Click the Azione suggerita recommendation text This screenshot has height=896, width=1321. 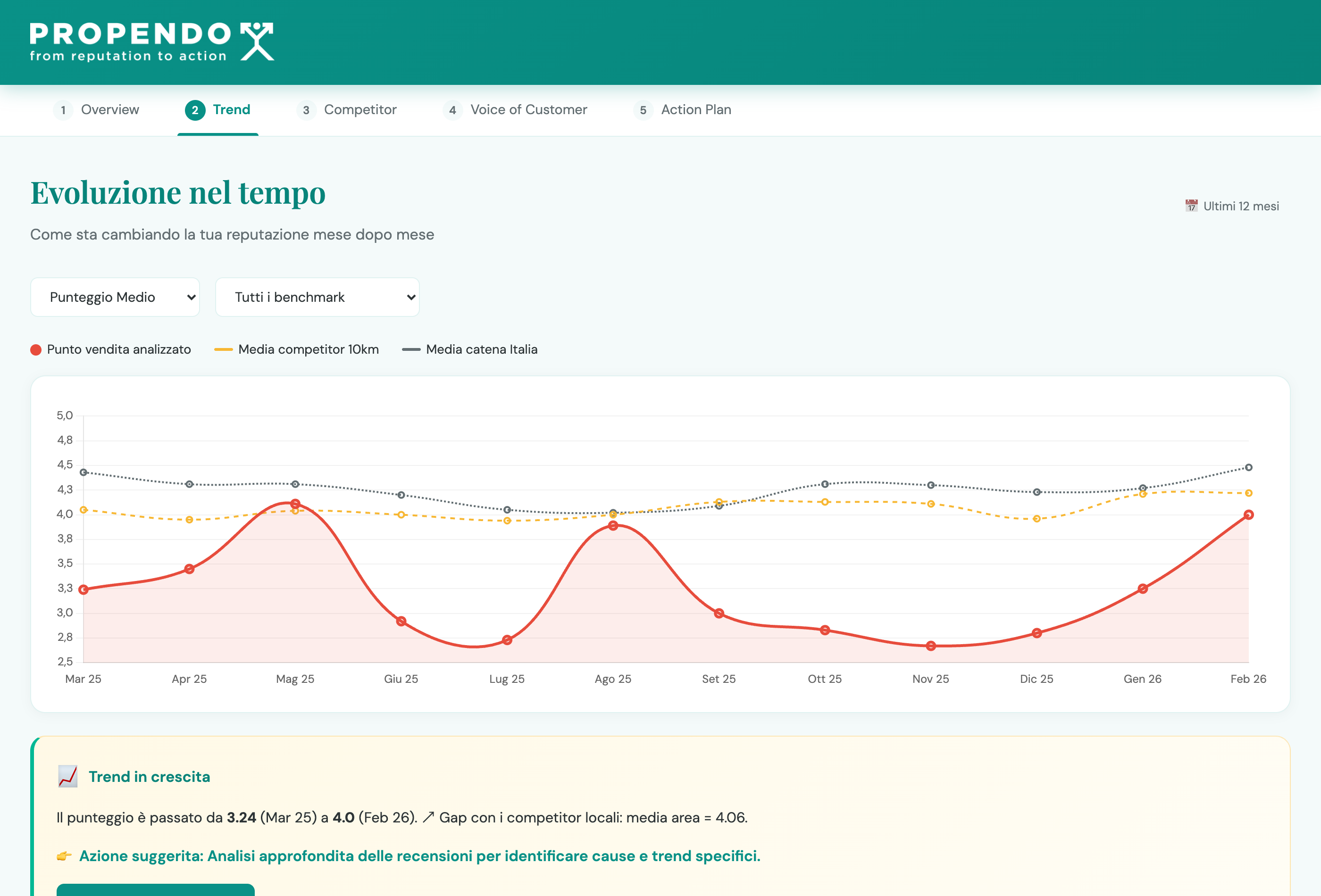click(x=419, y=856)
